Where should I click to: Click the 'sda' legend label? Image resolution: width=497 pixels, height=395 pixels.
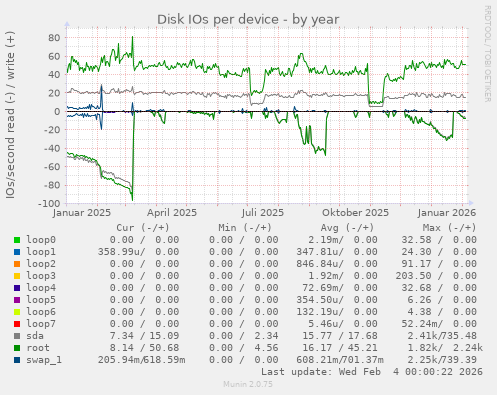[x=35, y=336]
